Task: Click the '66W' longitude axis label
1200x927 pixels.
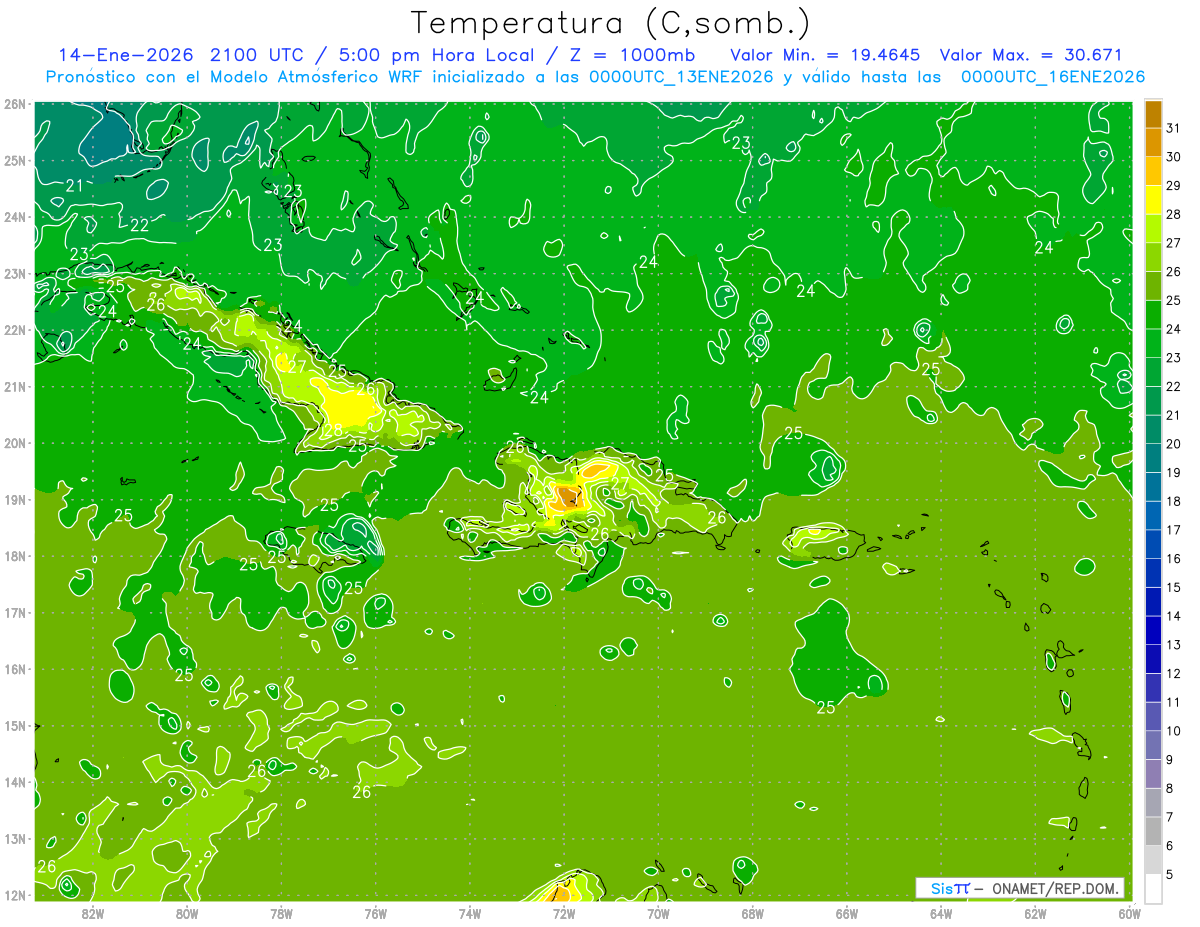Action: click(846, 913)
